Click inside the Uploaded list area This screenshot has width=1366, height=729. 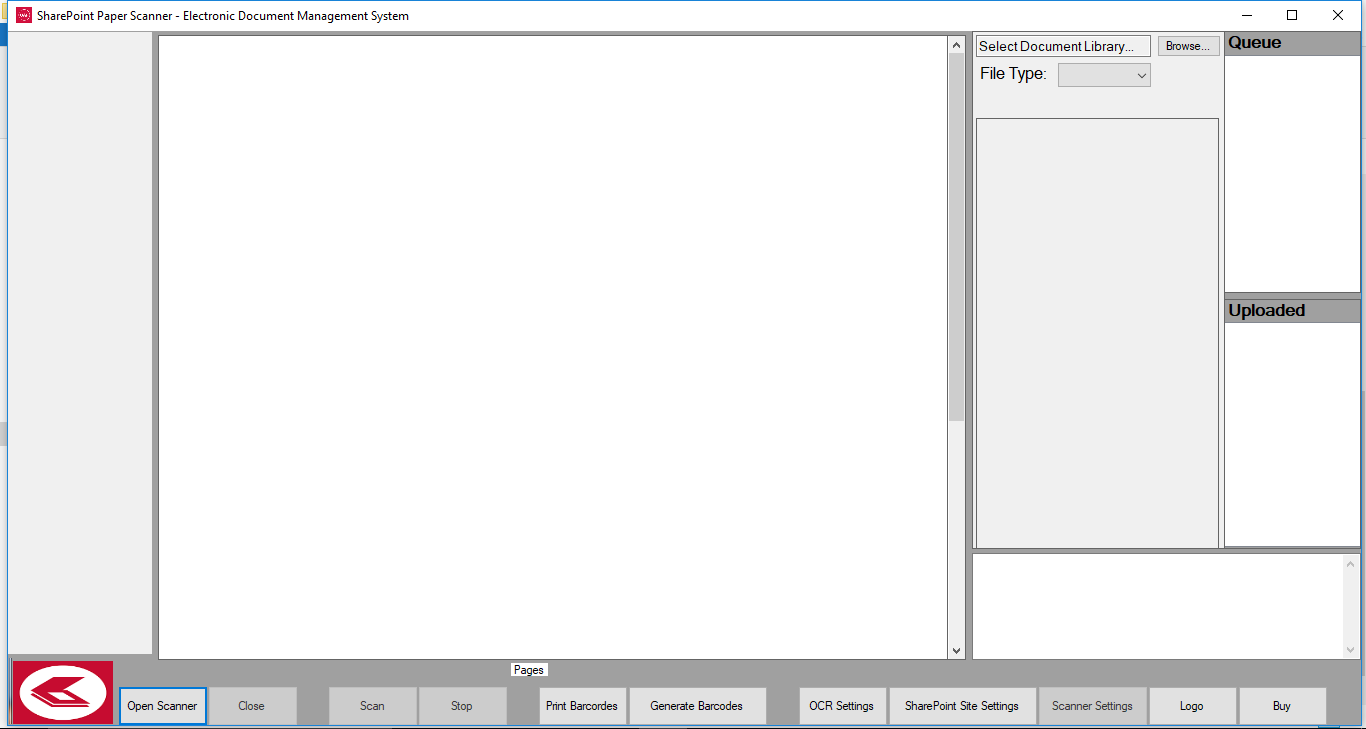tap(1292, 434)
